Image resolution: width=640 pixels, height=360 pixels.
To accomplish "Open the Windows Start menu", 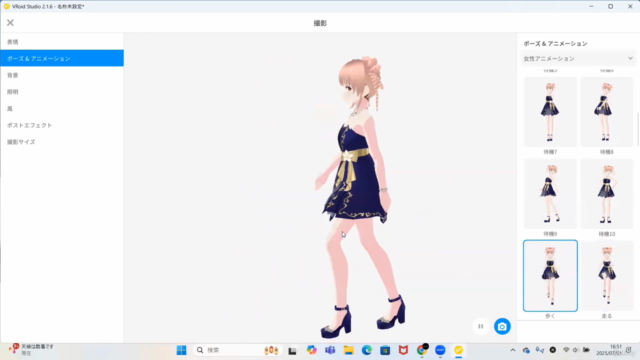I will (182, 350).
